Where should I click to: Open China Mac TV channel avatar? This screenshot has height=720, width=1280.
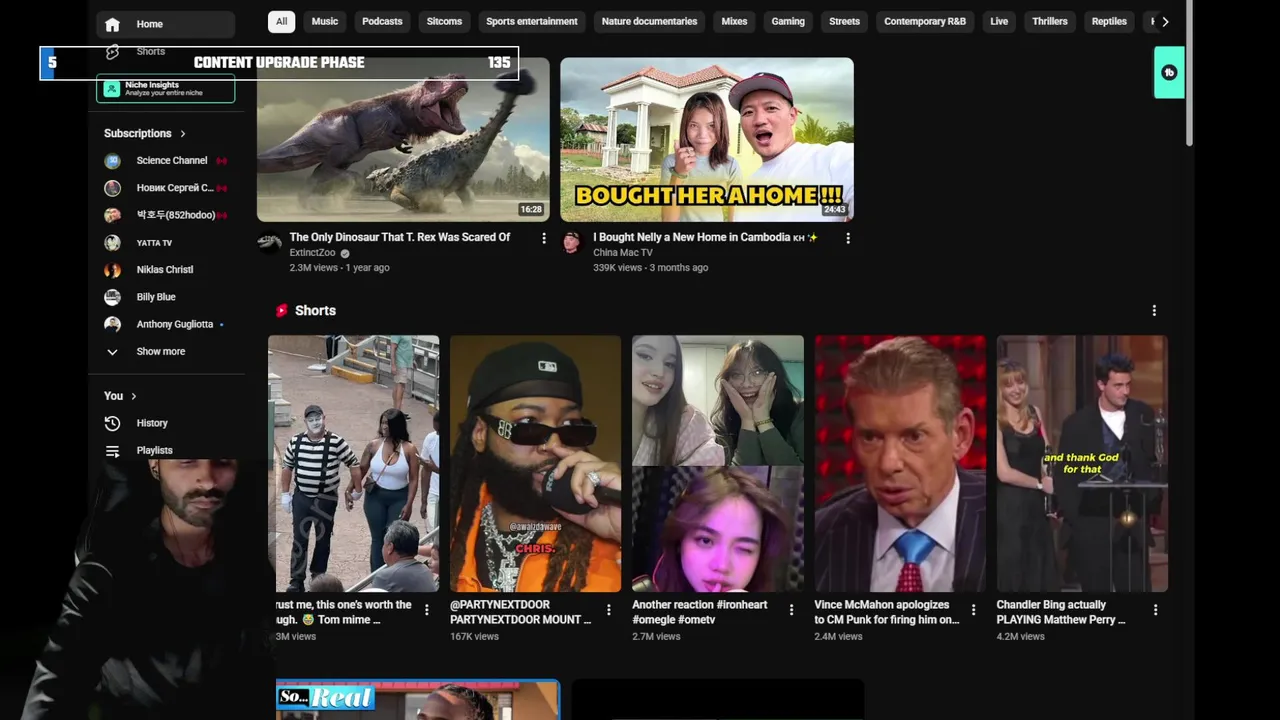(x=572, y=243)
